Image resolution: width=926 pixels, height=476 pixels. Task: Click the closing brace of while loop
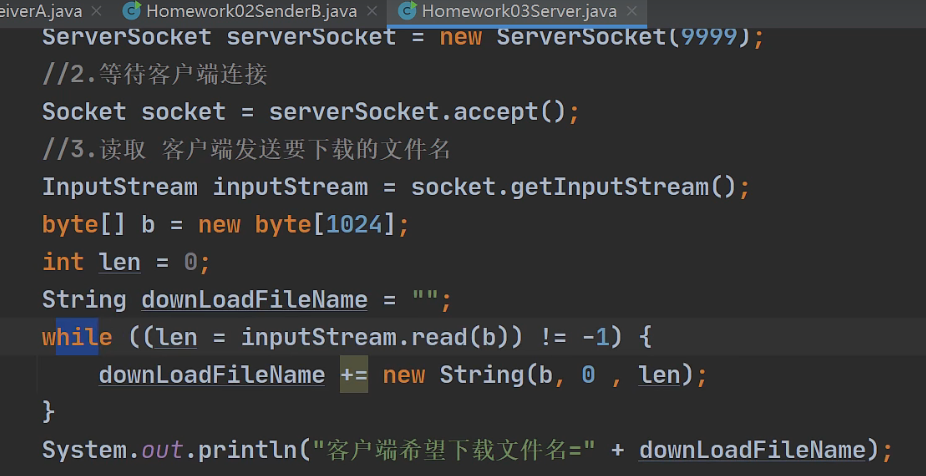tap(48, 412)
